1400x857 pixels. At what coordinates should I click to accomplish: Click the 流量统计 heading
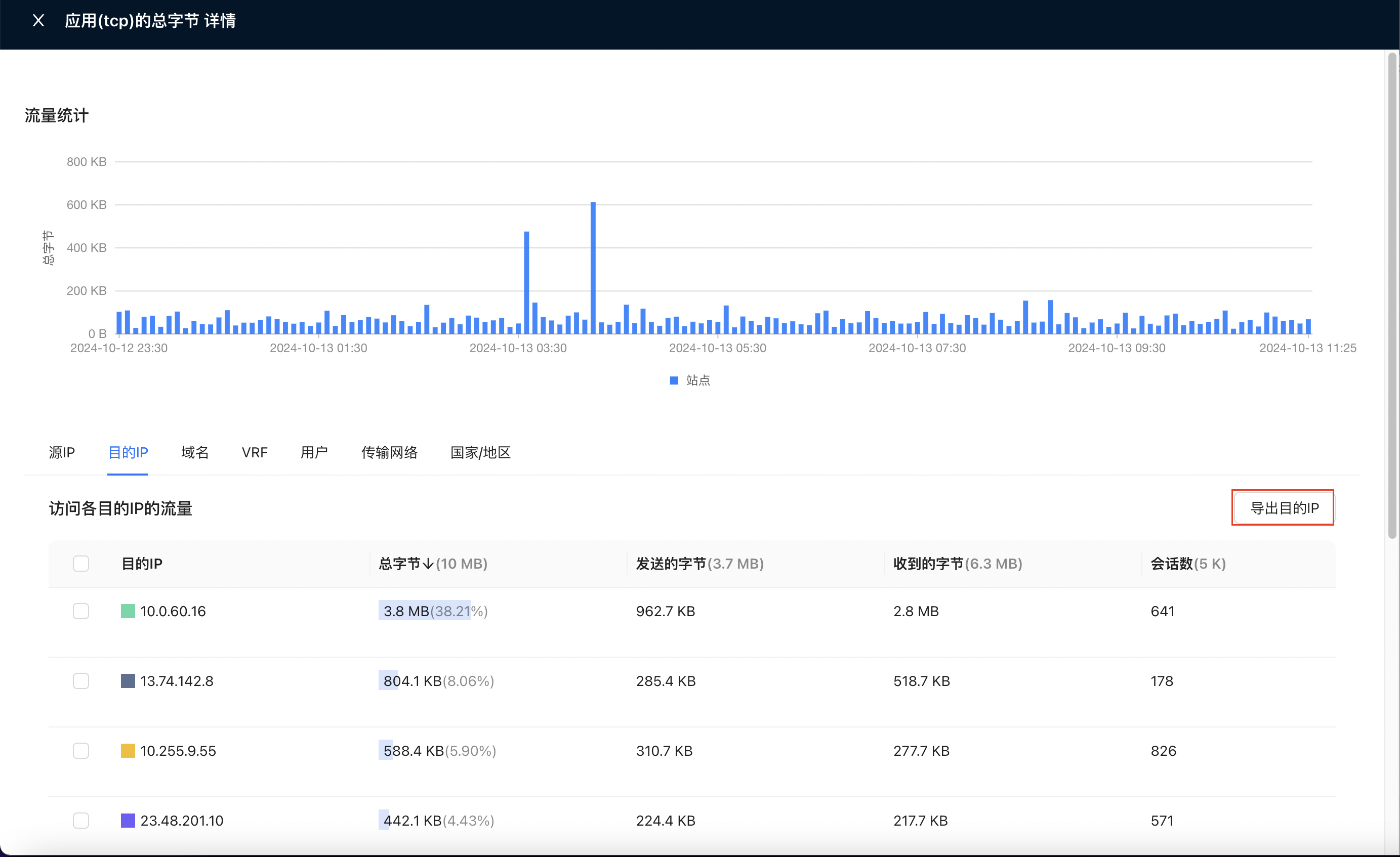(x=57, y=115)
